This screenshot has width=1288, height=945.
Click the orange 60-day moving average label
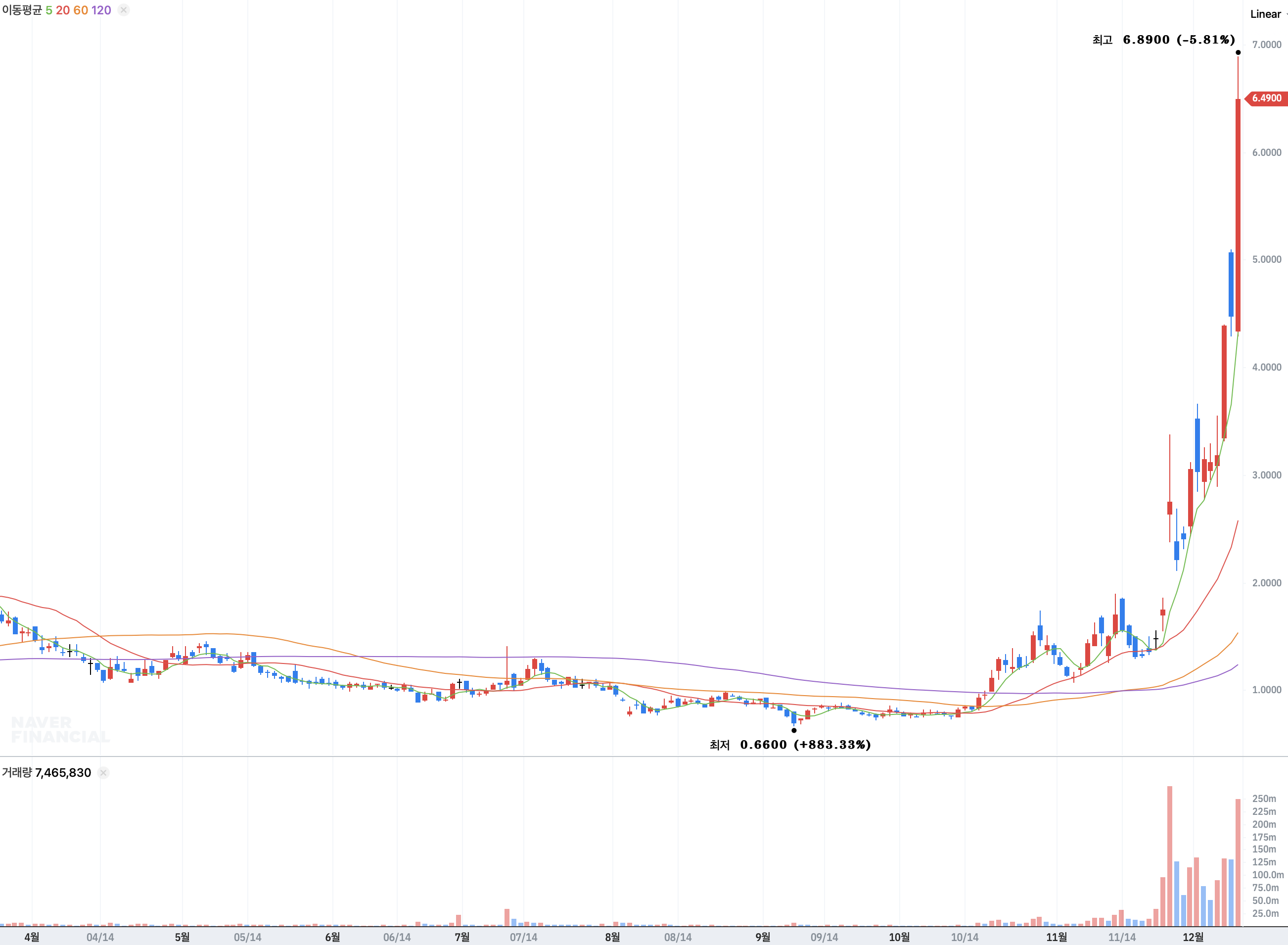(81, 10)
